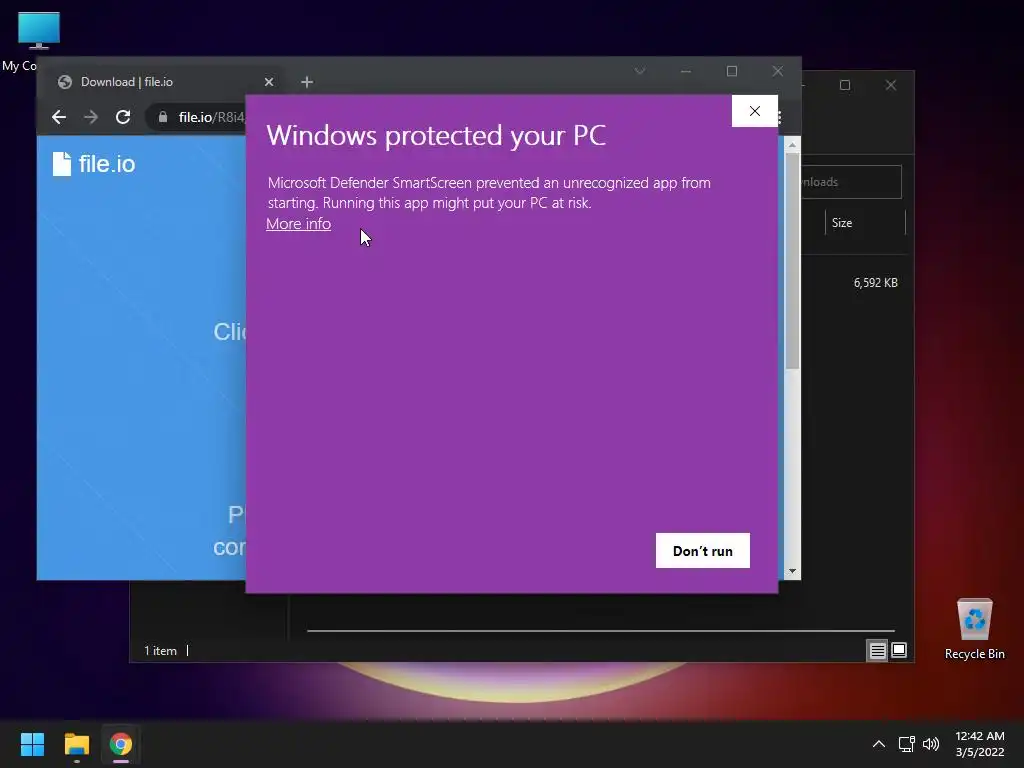This screenshot has height=768, width=1024.
Task: Click the file.io address bar URL
Action: (211, 117)
